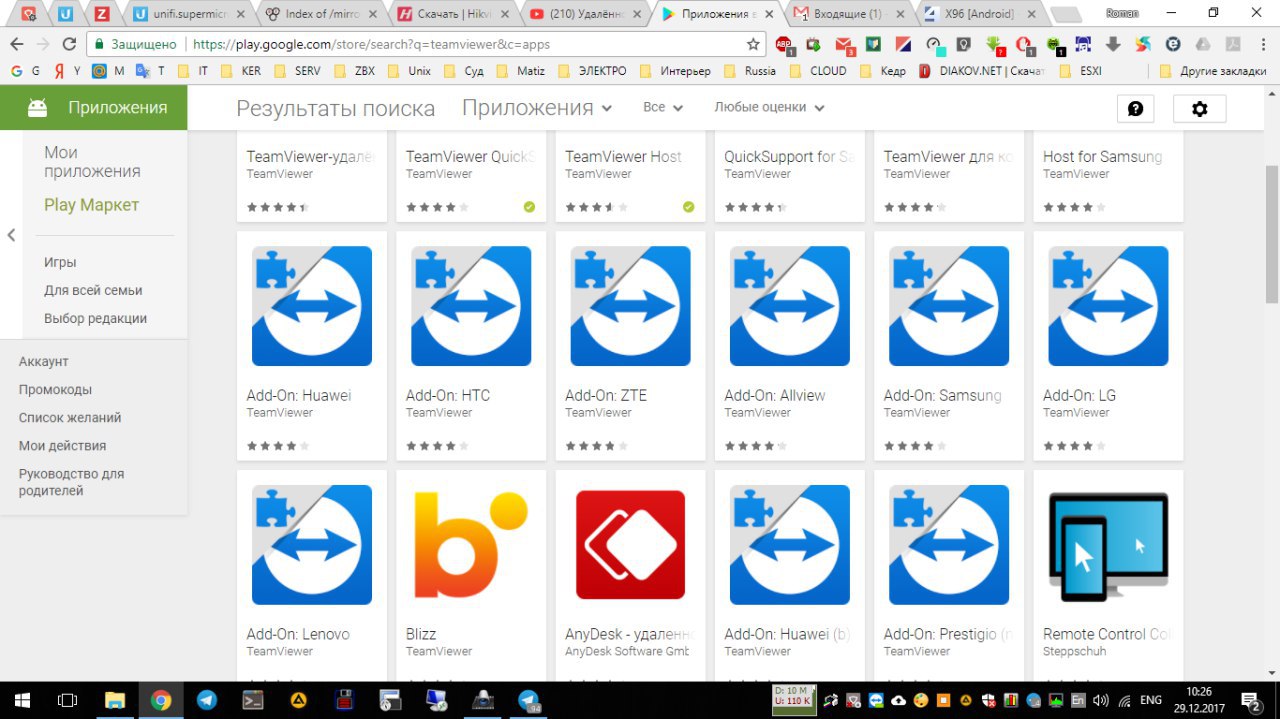Open the Windows notification center
This screenshot has height=719, width=1280.
click(x=1251, y=701)
